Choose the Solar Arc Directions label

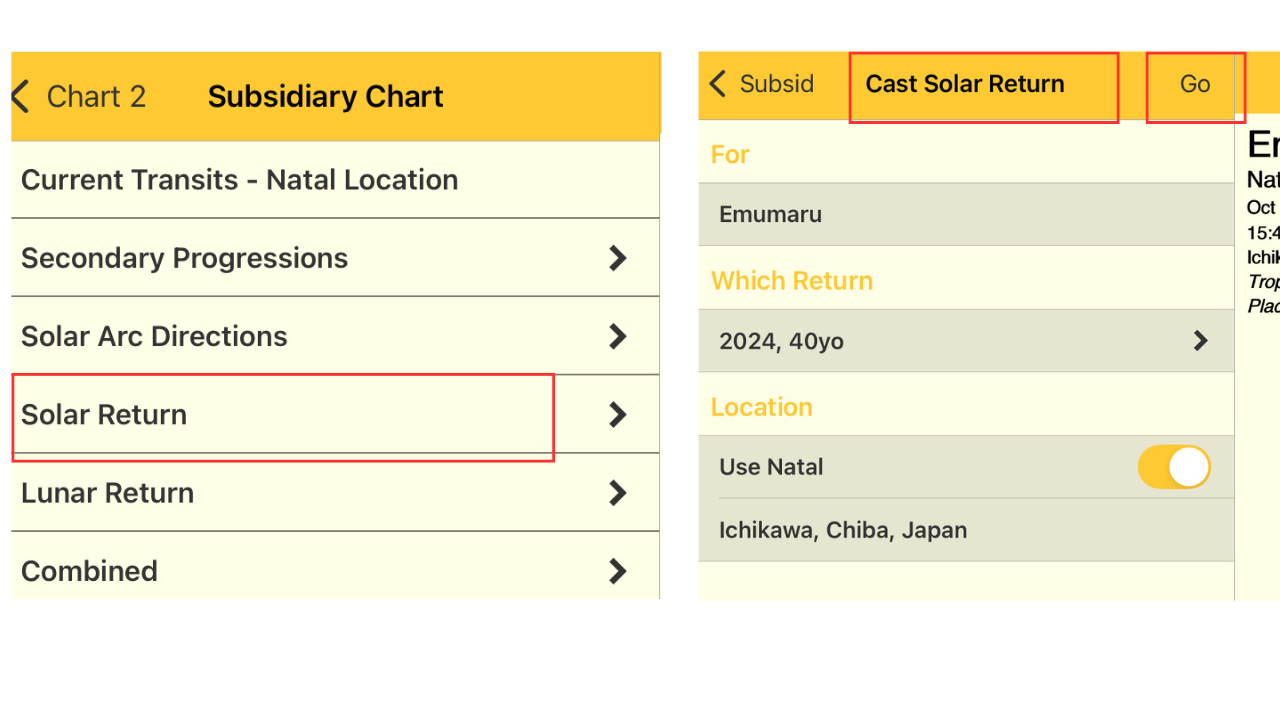[x=154, y=336]
